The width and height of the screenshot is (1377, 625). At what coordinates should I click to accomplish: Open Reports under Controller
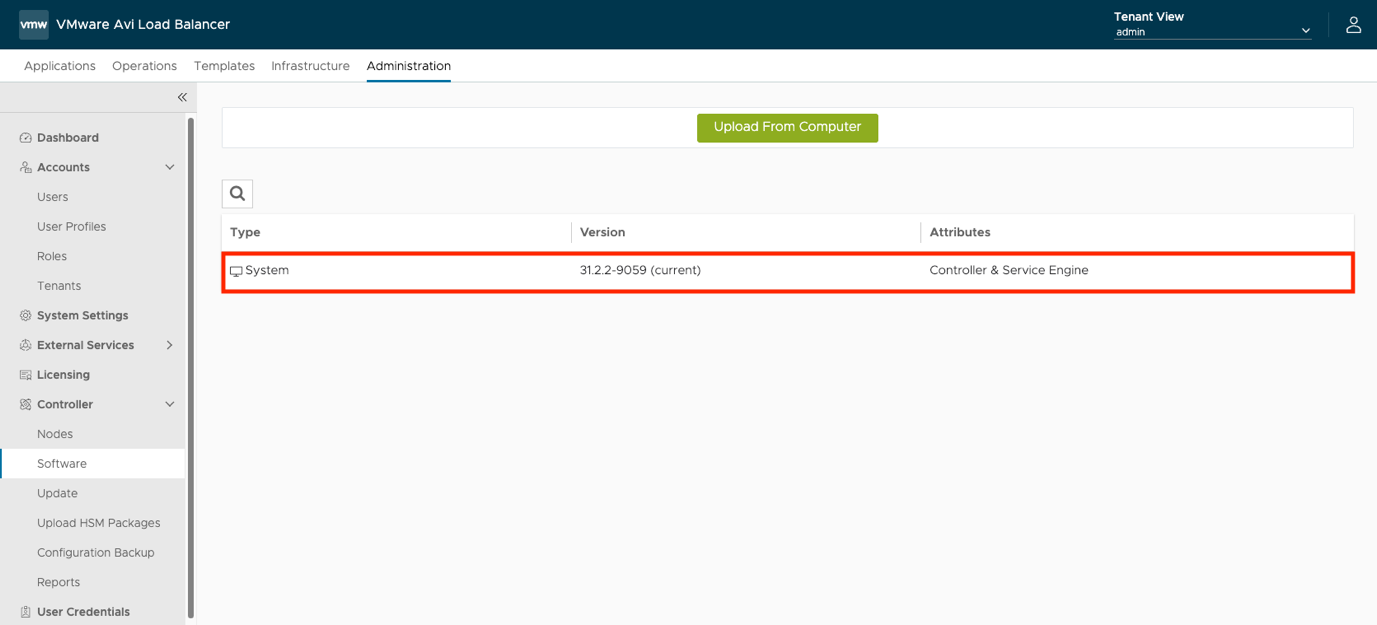coord(58,582)
